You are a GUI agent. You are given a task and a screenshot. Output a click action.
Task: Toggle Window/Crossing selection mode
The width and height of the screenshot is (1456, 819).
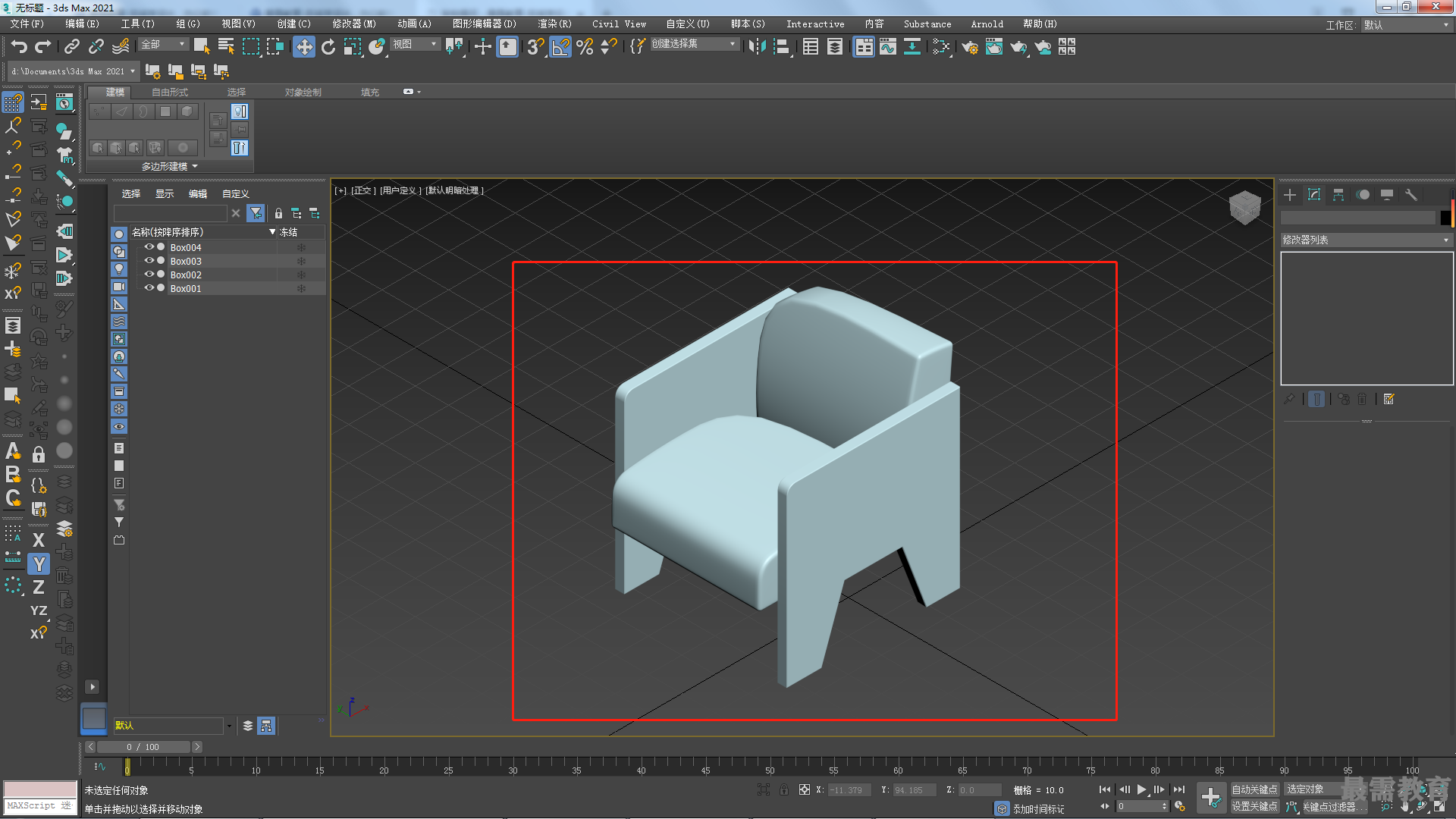(x=275, y=47)
